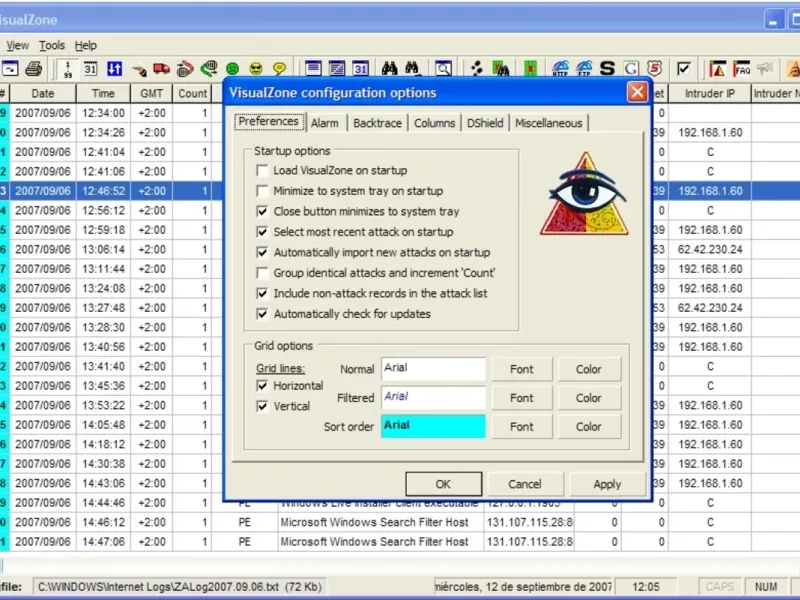800x600 pixels.
Task: Click the blue list window toolbar icon
Action: tap(313, 68)
